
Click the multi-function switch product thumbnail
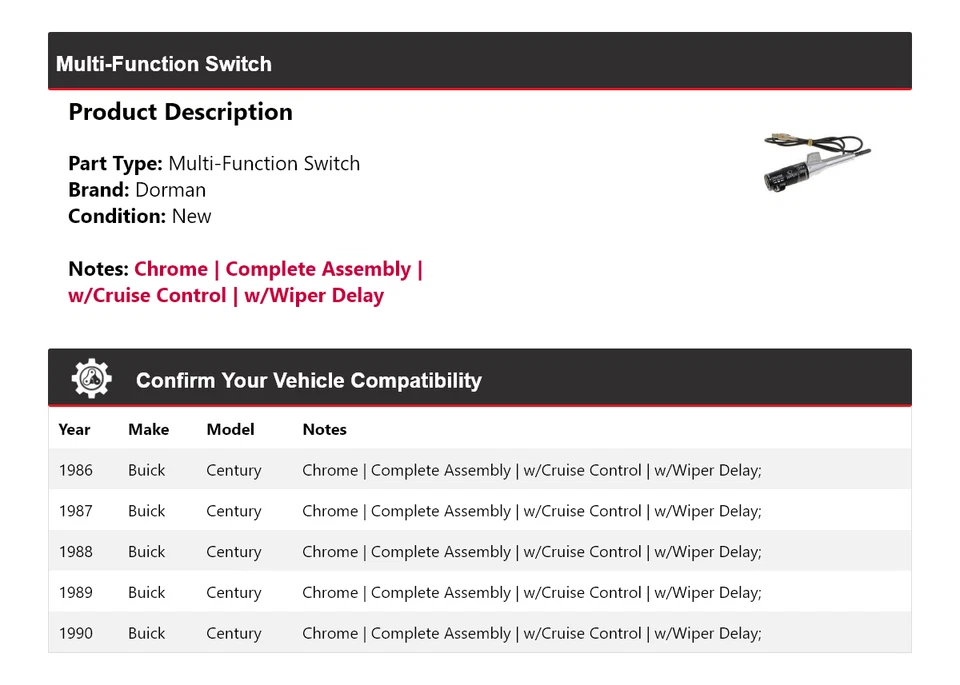(816, 163)
